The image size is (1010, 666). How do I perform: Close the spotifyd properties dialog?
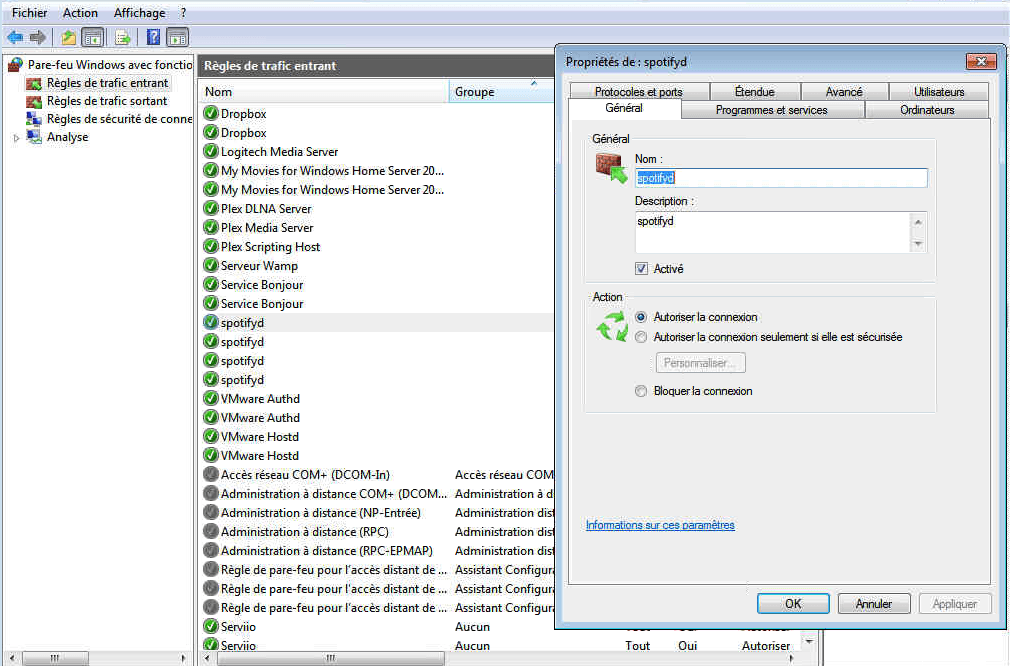(981, 61)
